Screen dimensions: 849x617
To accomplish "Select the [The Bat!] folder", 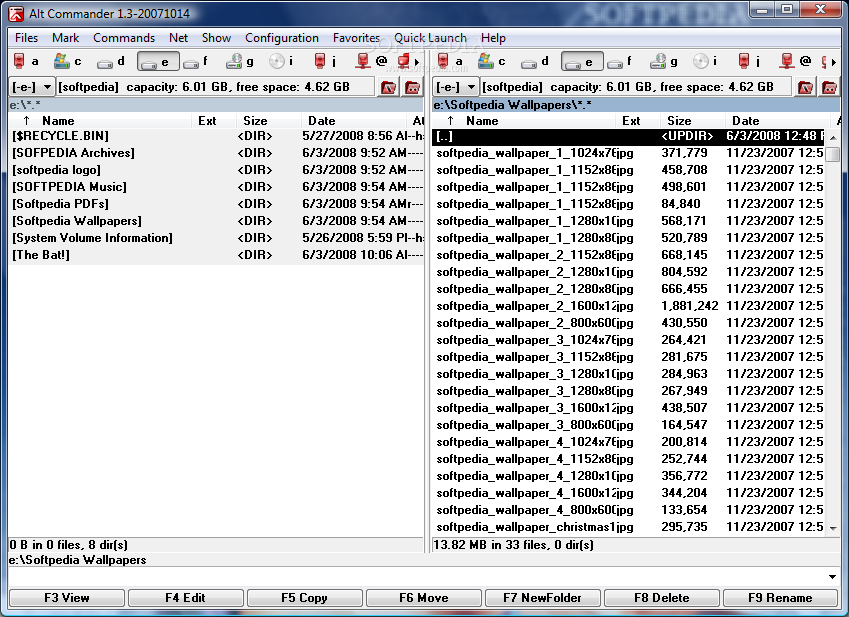I will click(216, 255).
